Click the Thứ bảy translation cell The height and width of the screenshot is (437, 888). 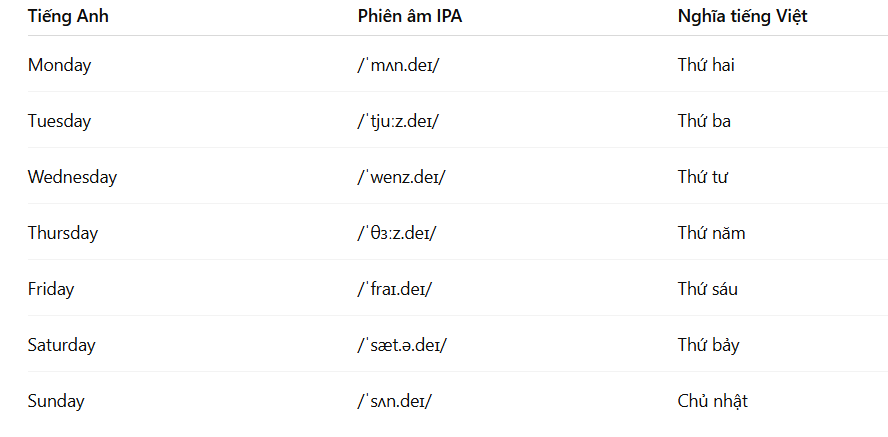[x=708, y=345]
